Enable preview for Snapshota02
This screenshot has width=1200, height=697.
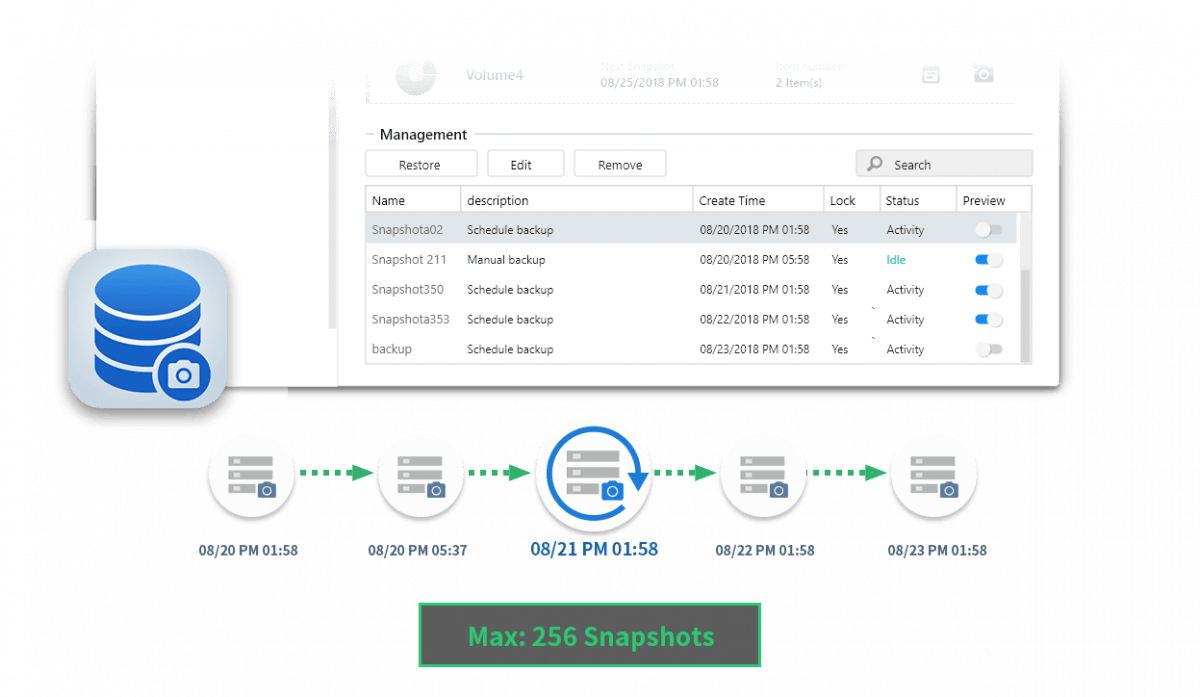[988, 230]
